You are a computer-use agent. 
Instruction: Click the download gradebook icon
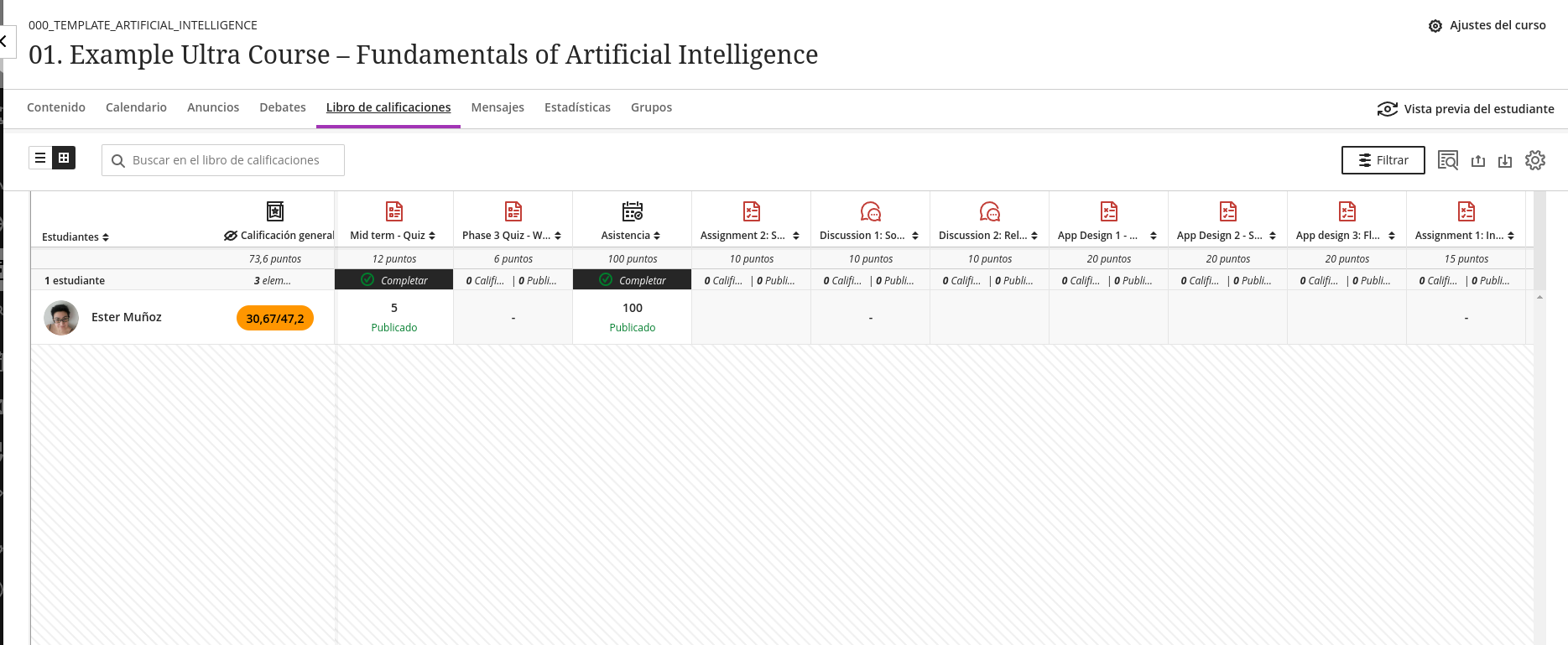pos(1505,161)
